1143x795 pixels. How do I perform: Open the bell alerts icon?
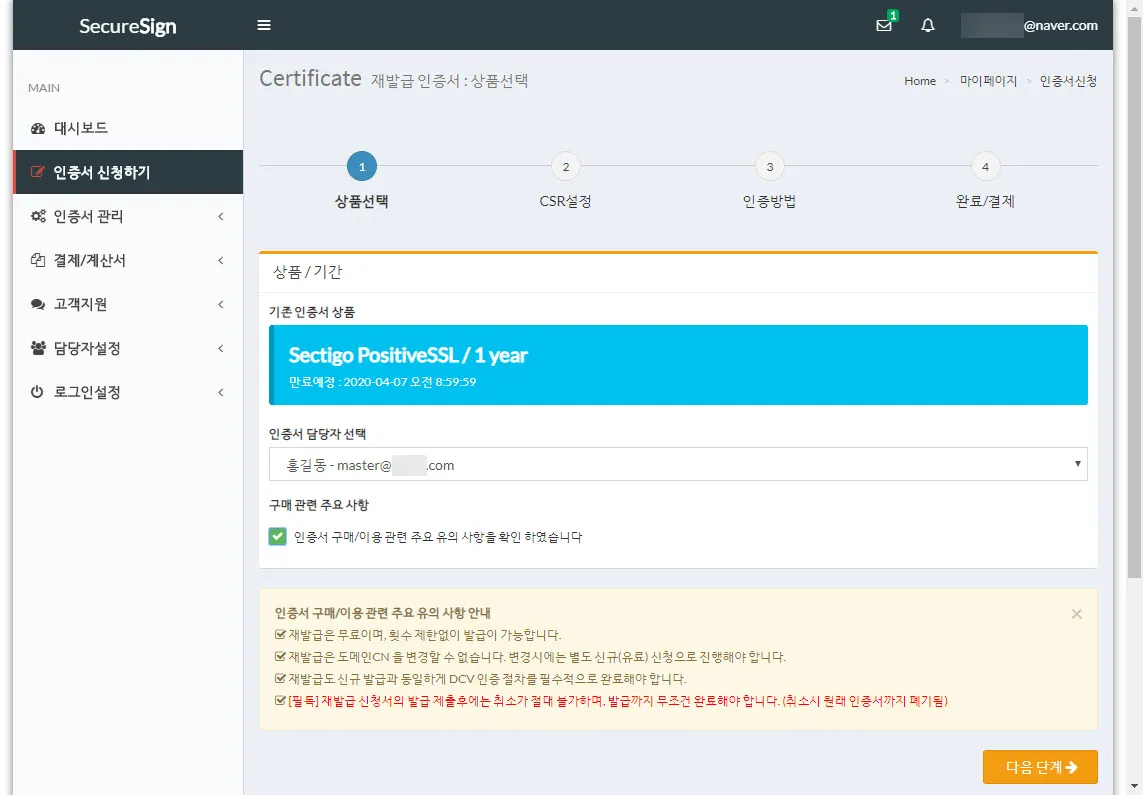[x=928, y=26]
